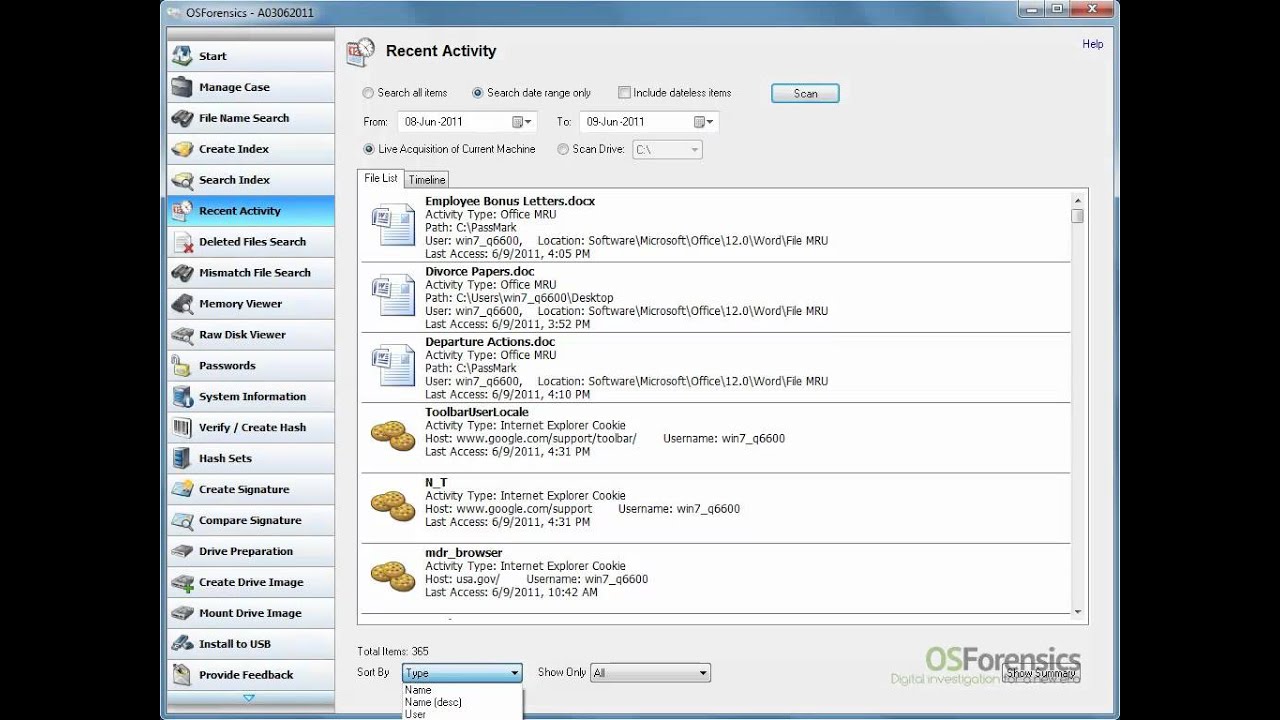
Task: Select the Raw Disk Viewer icon
Action: point(182,335)
